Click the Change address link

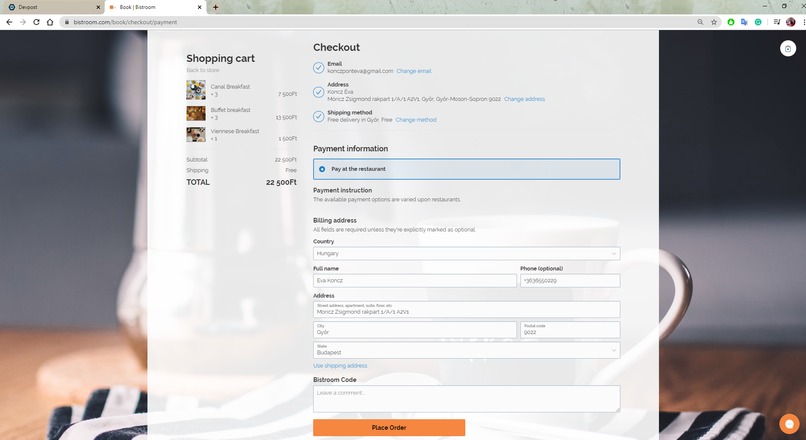tap(524, 99)
